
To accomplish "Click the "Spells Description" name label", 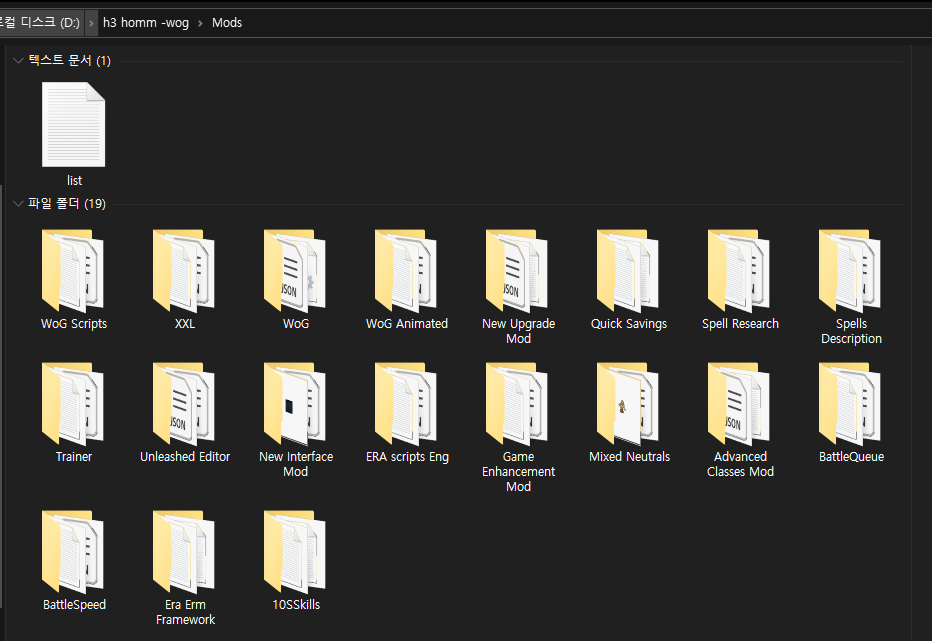I will point(851,331).
